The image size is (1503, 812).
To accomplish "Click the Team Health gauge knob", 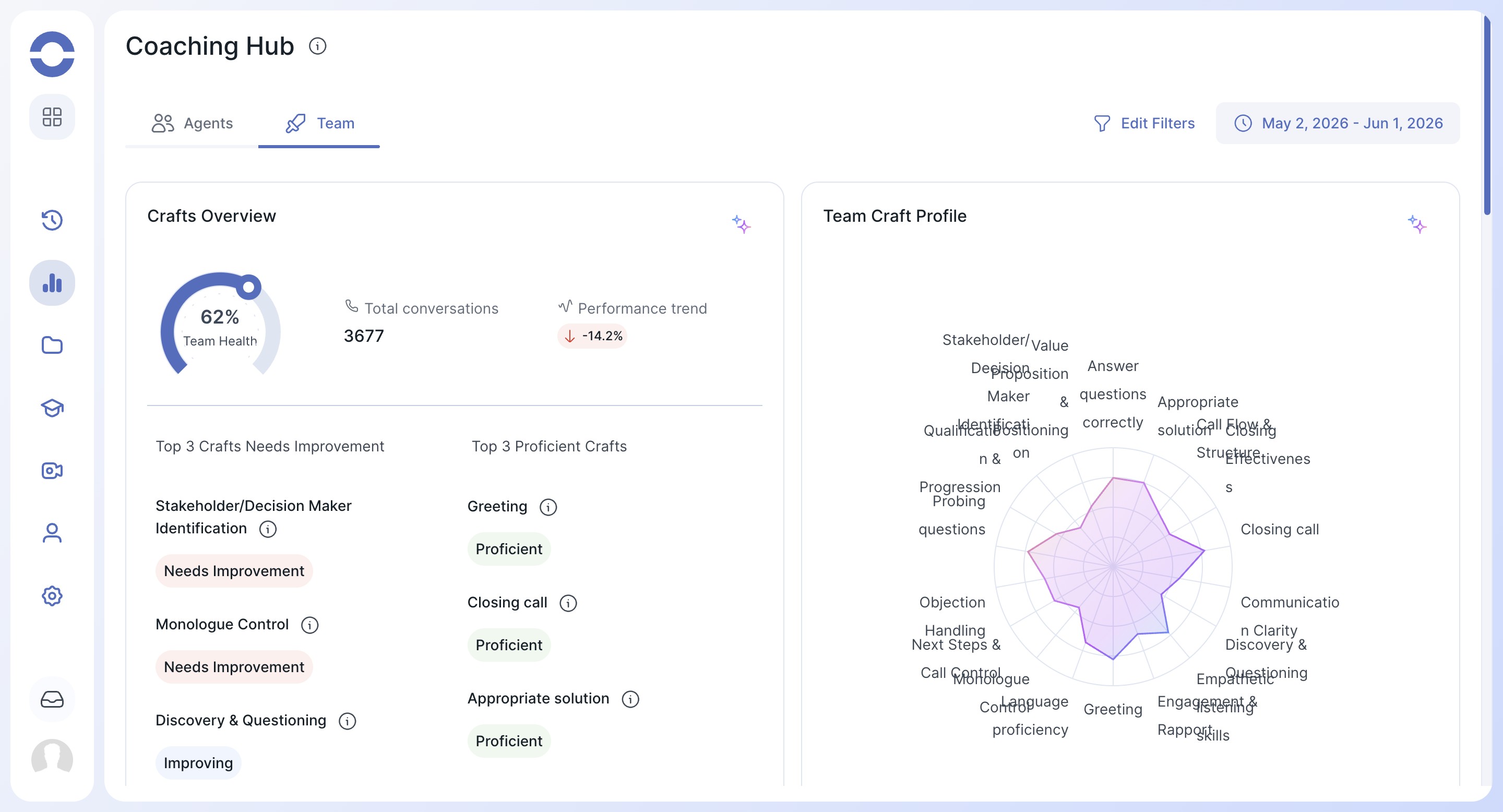I will click(x=248, y=287).
